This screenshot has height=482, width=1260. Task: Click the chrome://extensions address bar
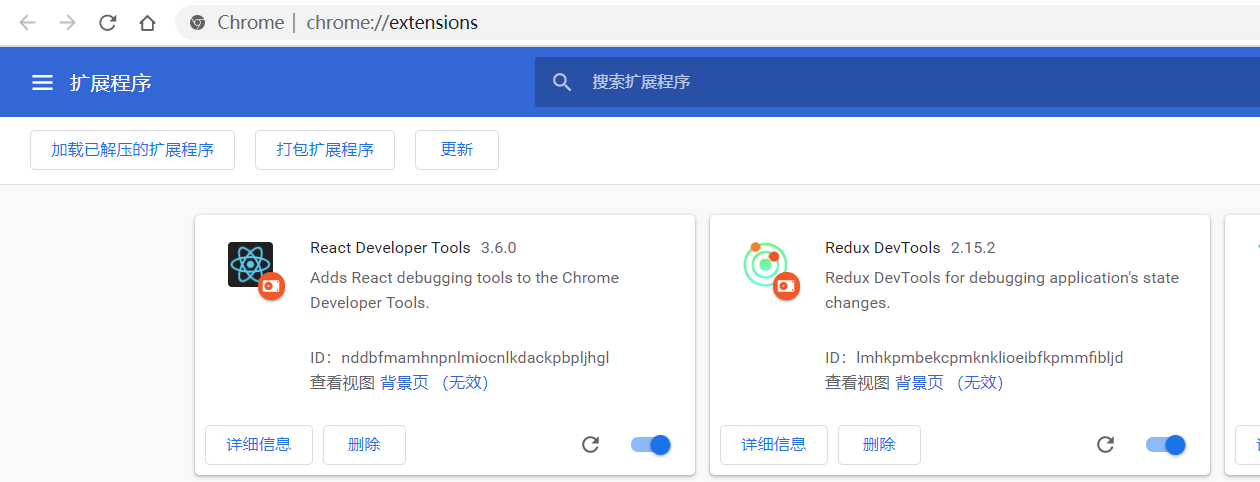pyautogui.click(x=717, y=22)
